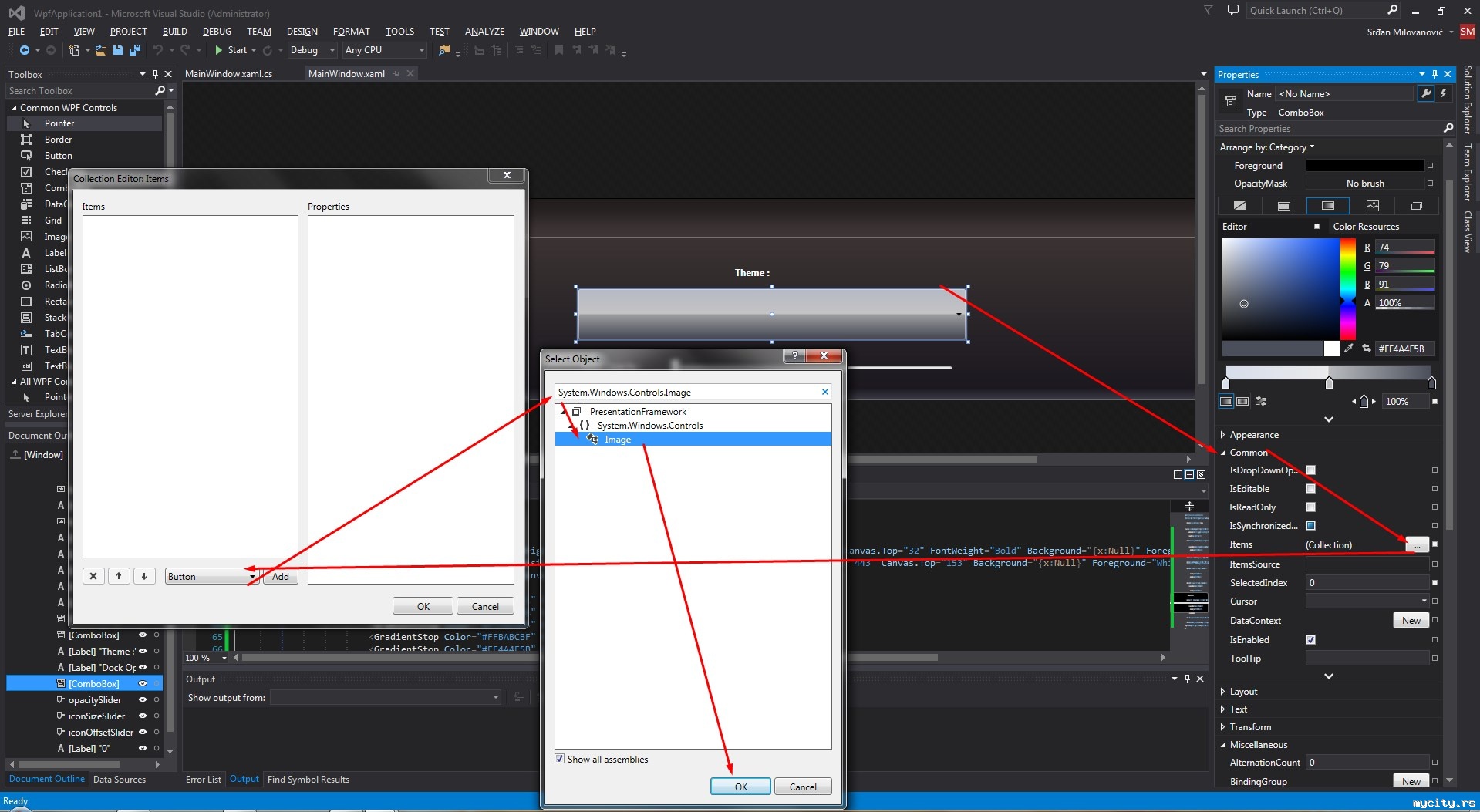Hide opacitySlider using its eye icon
The image size is (1480, 812).
pos(142,700)
